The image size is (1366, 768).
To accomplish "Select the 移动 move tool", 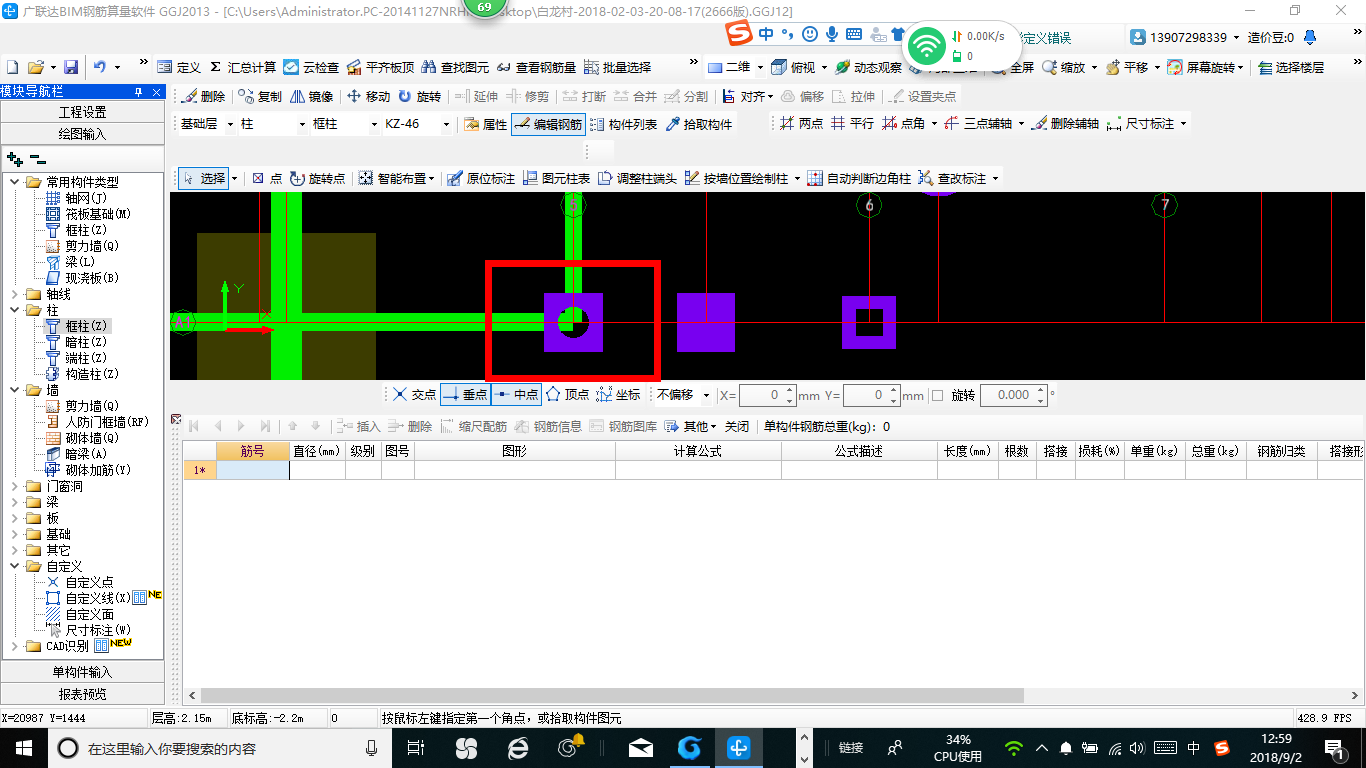I will pos(368,97).
